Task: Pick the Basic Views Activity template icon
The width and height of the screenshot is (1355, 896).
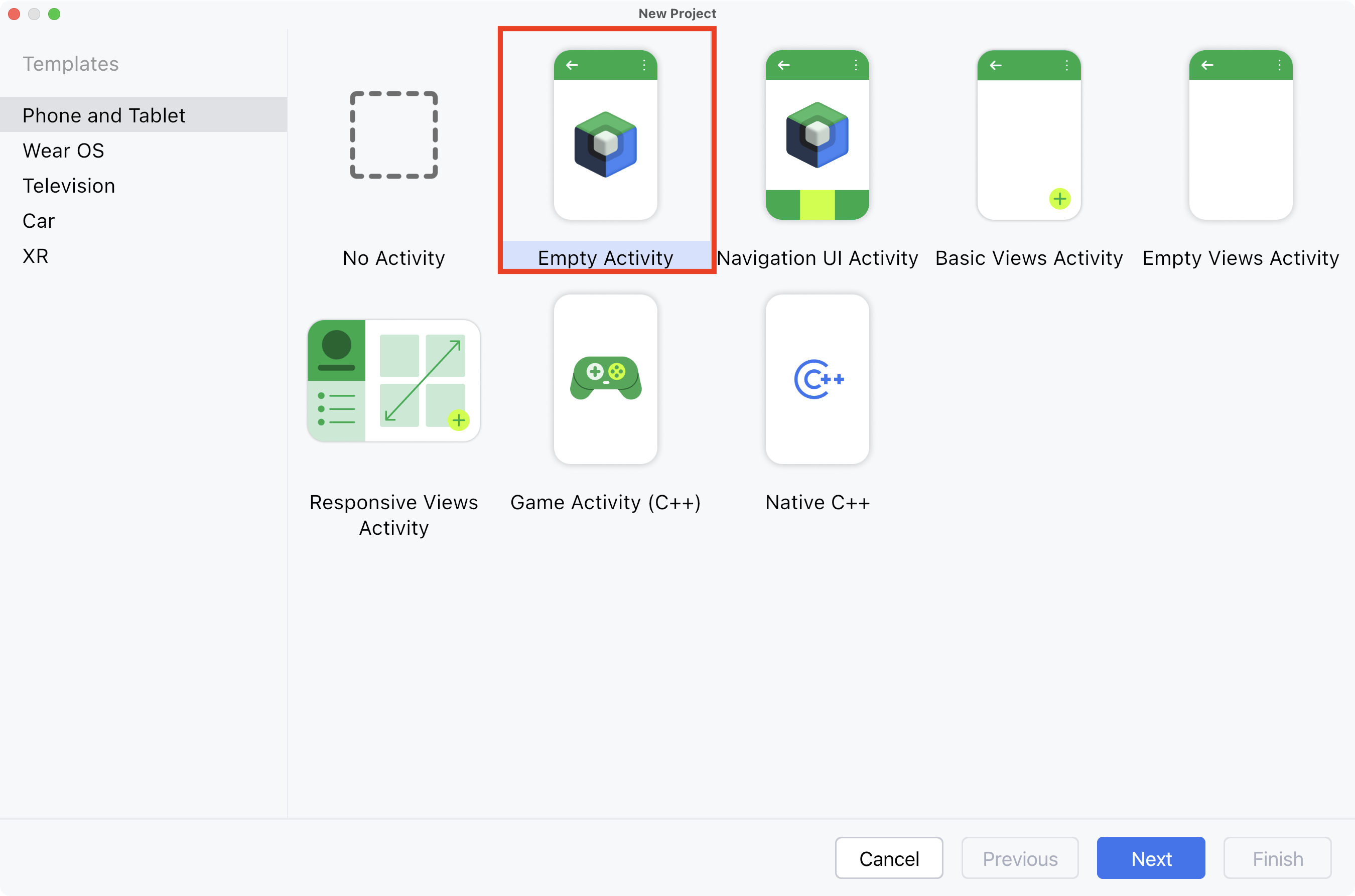Action: pyautogui.click(x=1029, y=135)
